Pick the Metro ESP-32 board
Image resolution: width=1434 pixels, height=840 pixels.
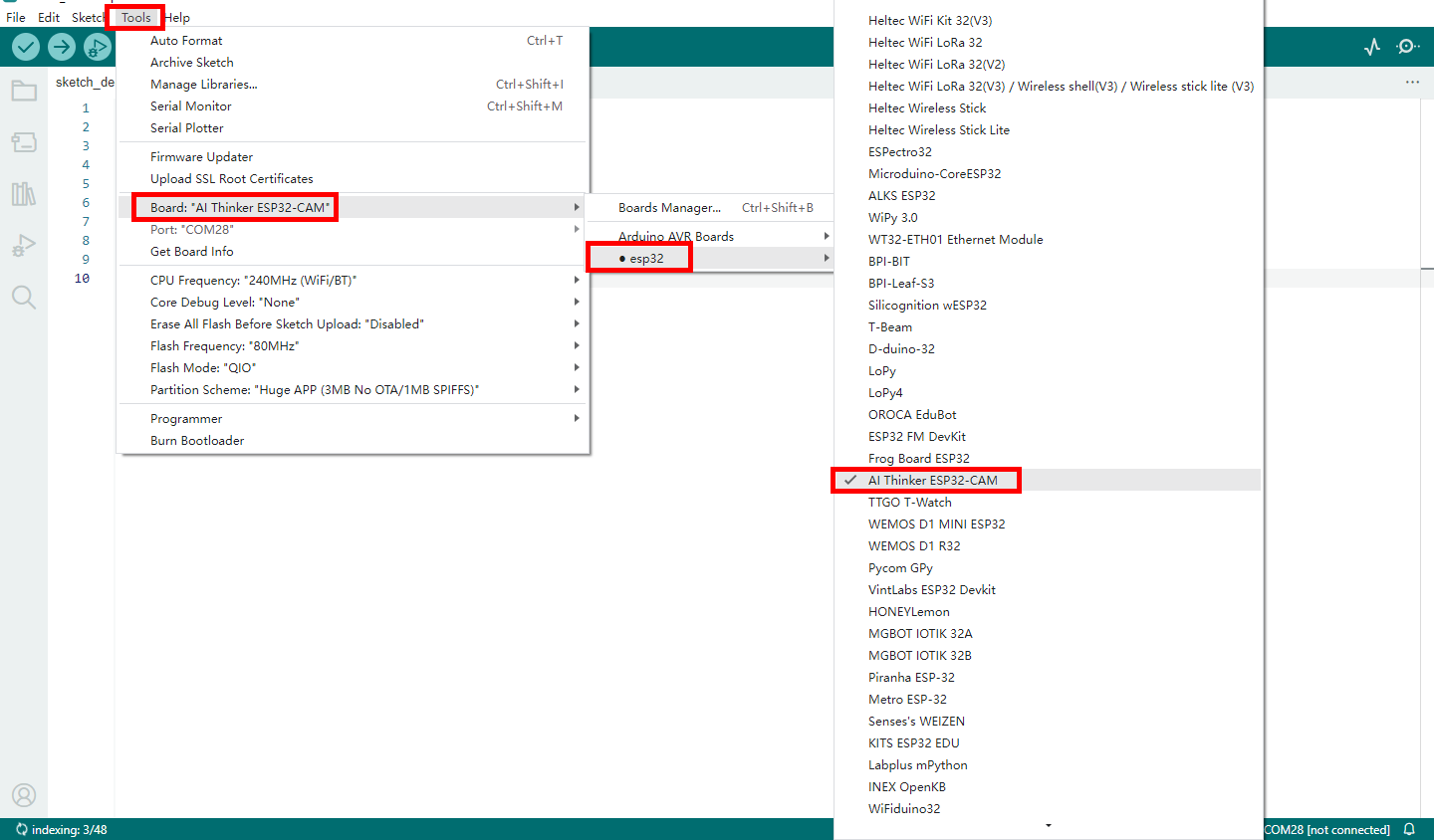pos(1049,700)
